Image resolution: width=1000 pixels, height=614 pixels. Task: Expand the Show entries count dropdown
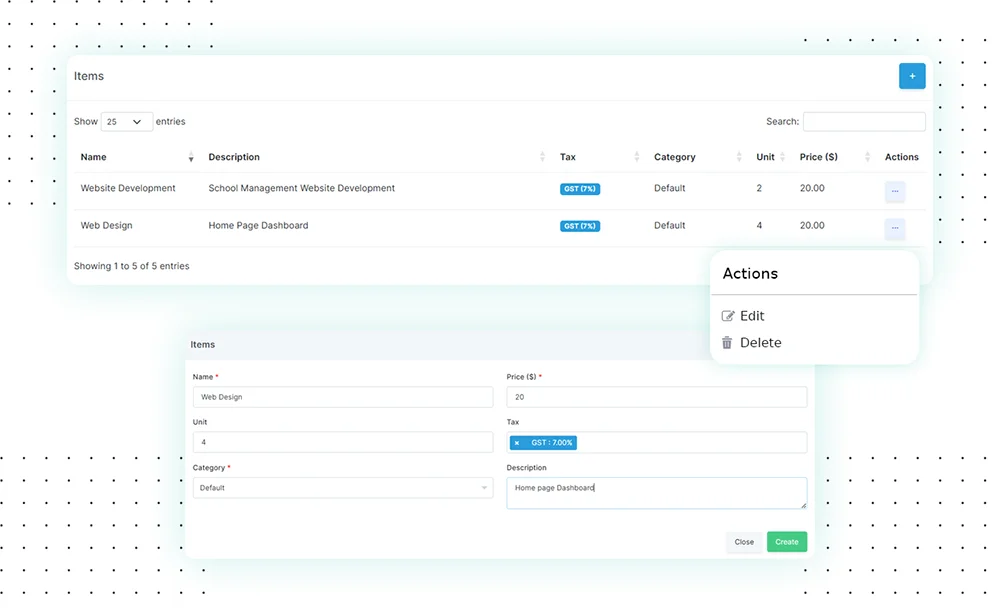click(x=126, y=122)
